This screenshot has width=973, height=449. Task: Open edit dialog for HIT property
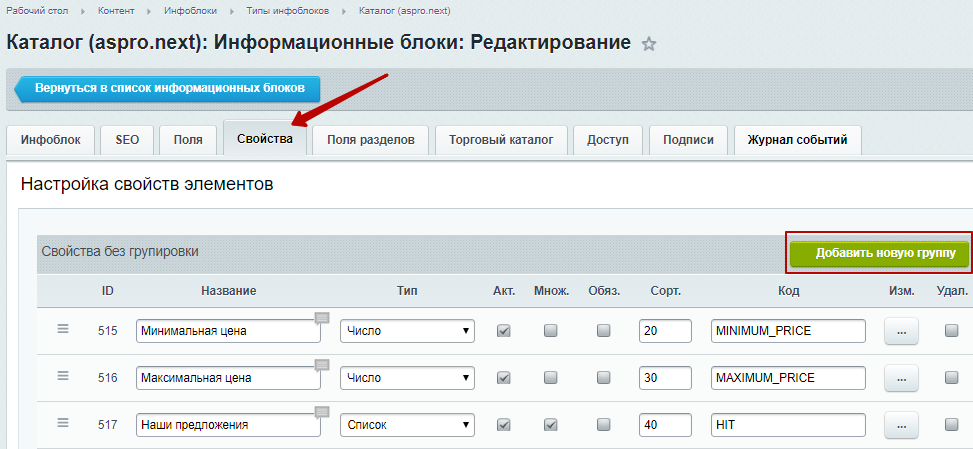coord(901,425)
